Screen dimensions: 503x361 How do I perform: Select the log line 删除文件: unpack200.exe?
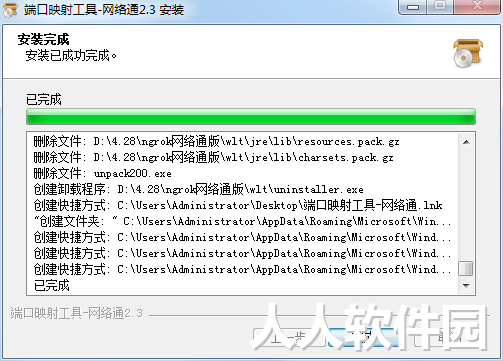[x=102, y=173]
